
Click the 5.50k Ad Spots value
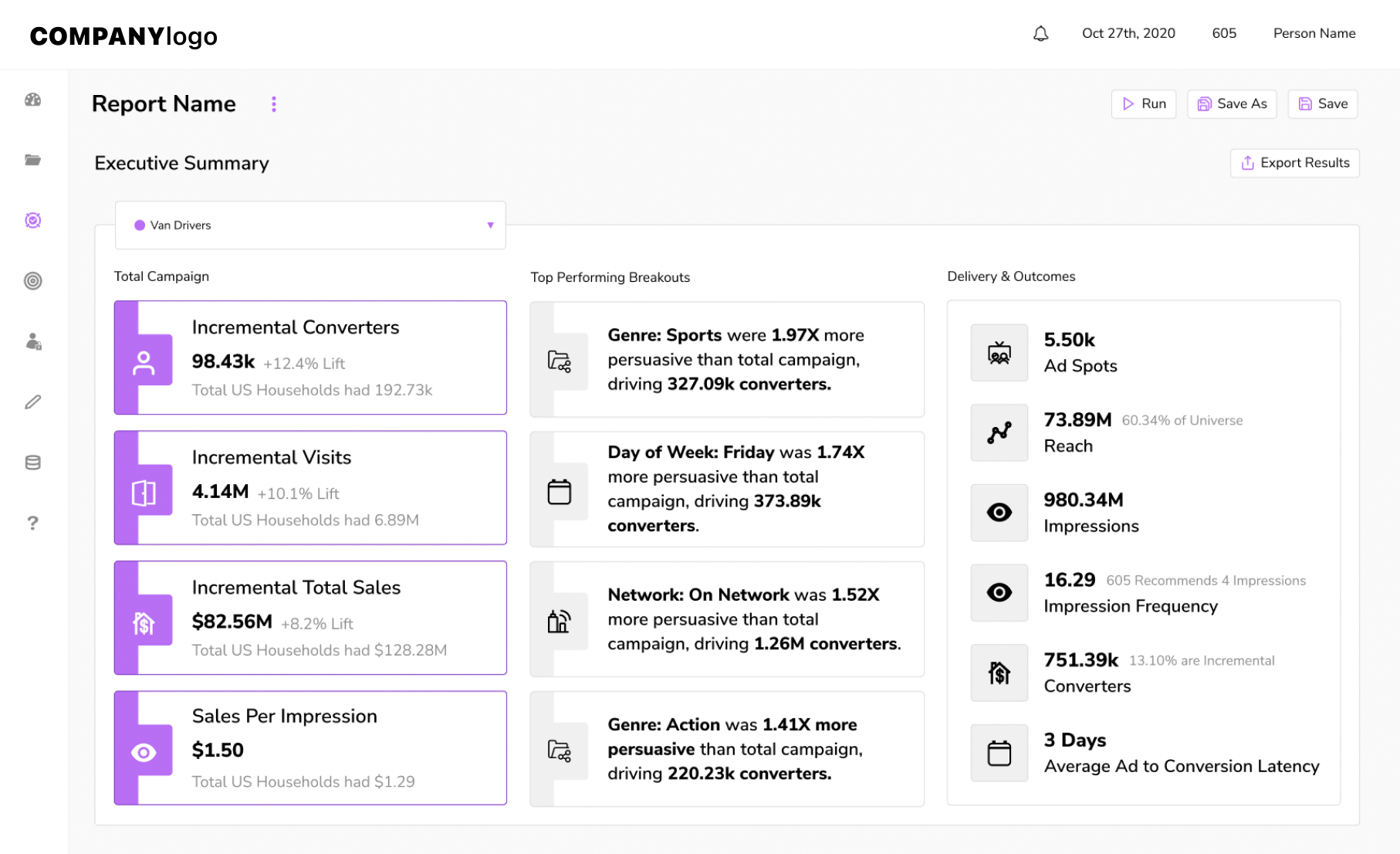pyautogui.click(x=1069, y=340)
